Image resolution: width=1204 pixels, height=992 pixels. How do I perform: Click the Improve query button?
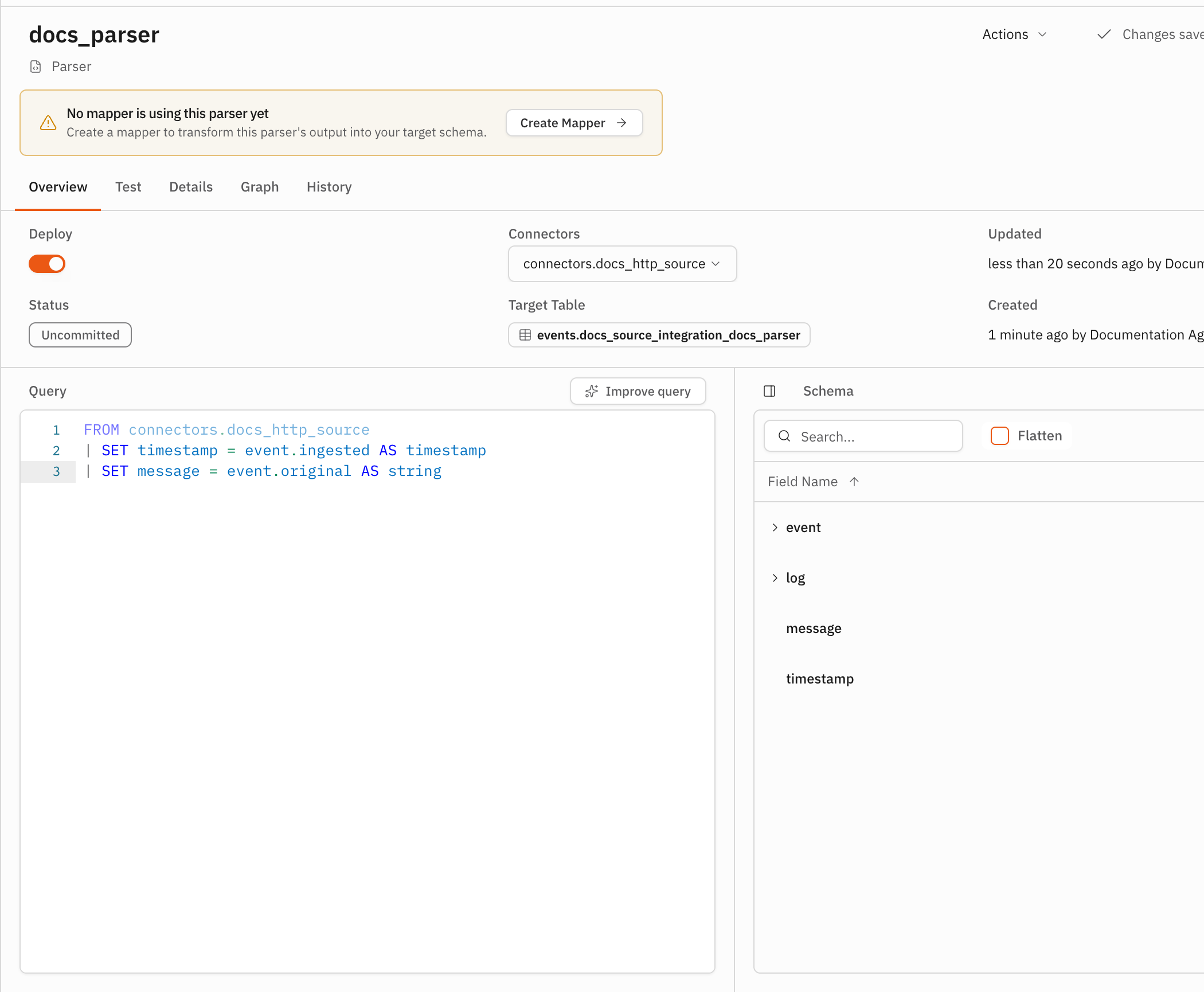[x=638, y=391]
